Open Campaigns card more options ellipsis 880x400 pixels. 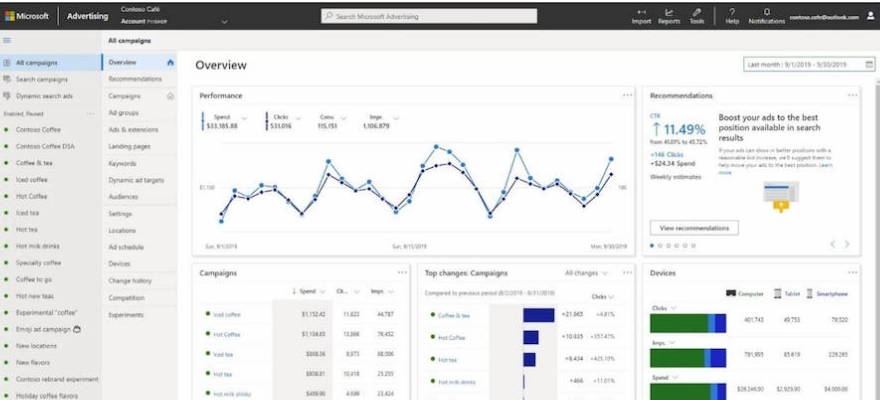pyautogui.click(x=402, y=273)
